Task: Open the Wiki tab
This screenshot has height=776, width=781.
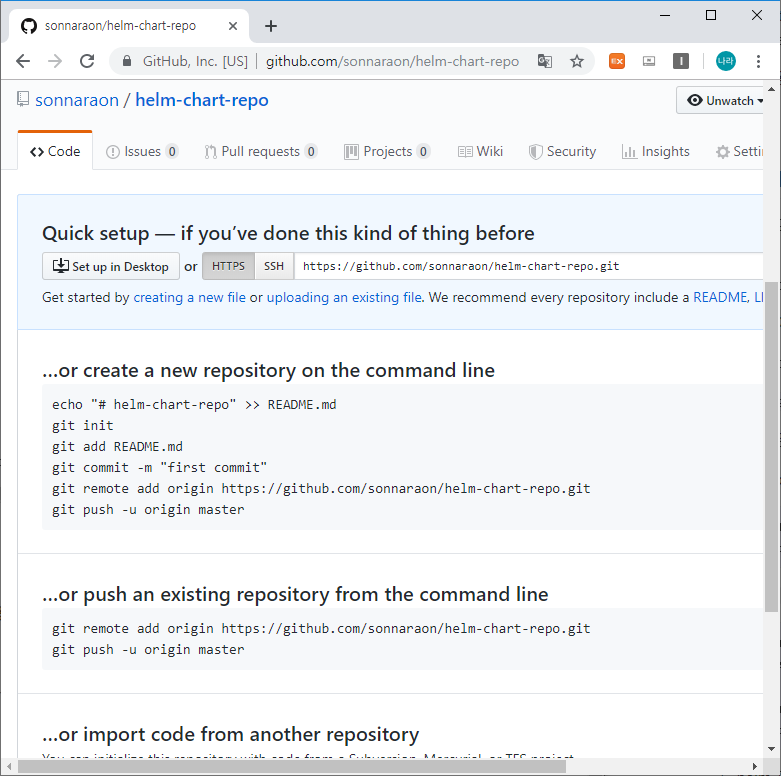Action: click(x=480, y=151)
